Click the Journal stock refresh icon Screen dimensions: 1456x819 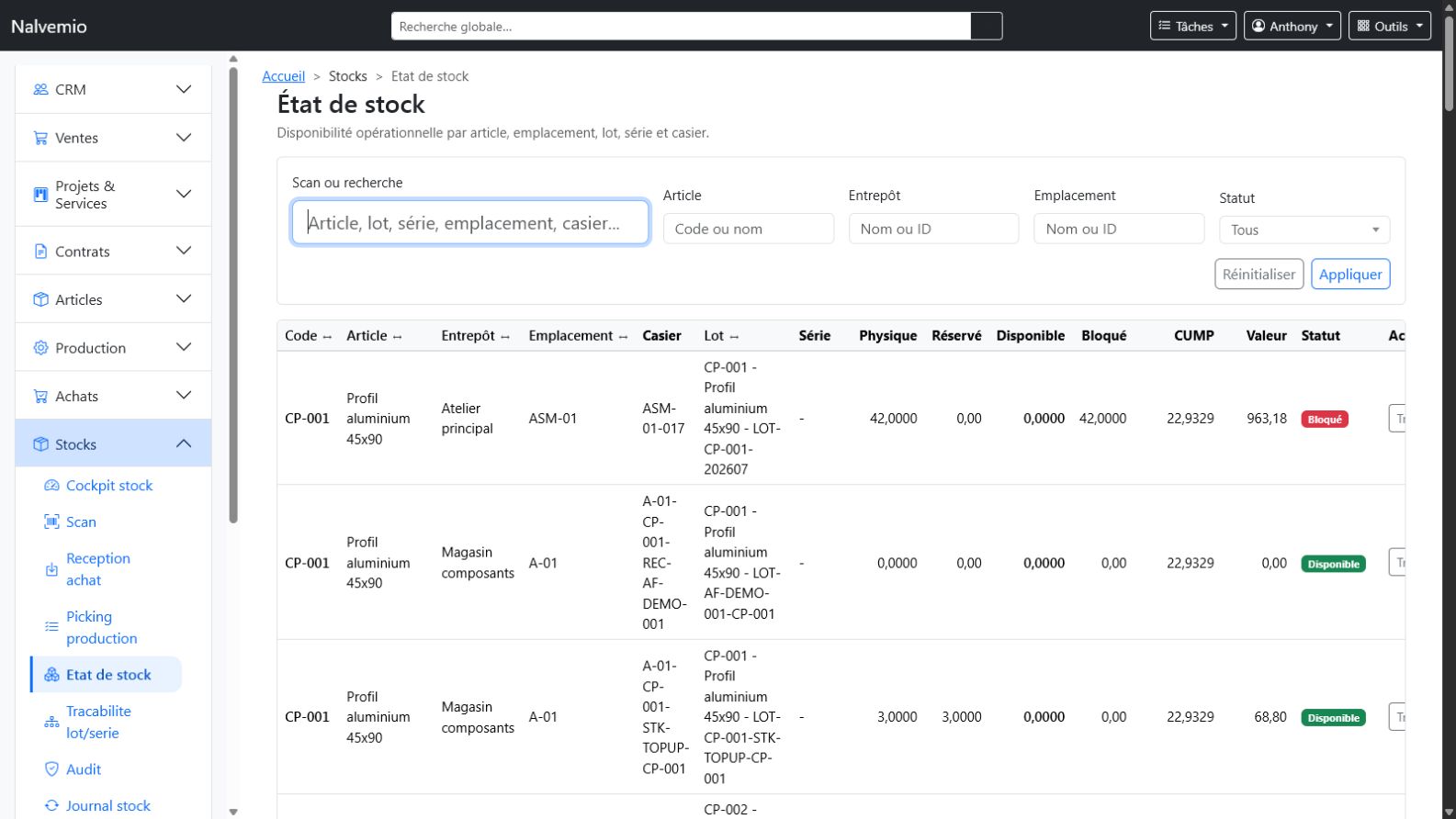tap(51, 805)
